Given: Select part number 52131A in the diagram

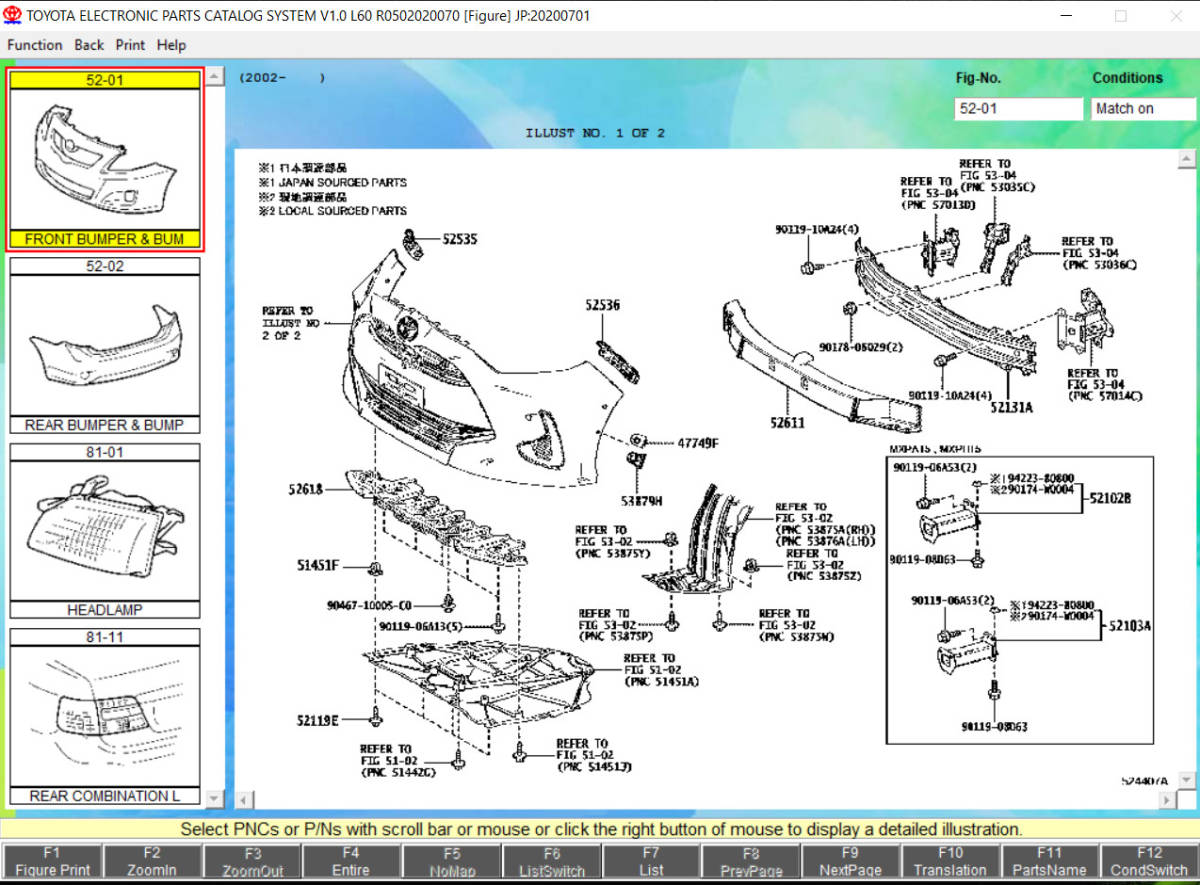Looking at the screenshot, I should [1011, 409].
